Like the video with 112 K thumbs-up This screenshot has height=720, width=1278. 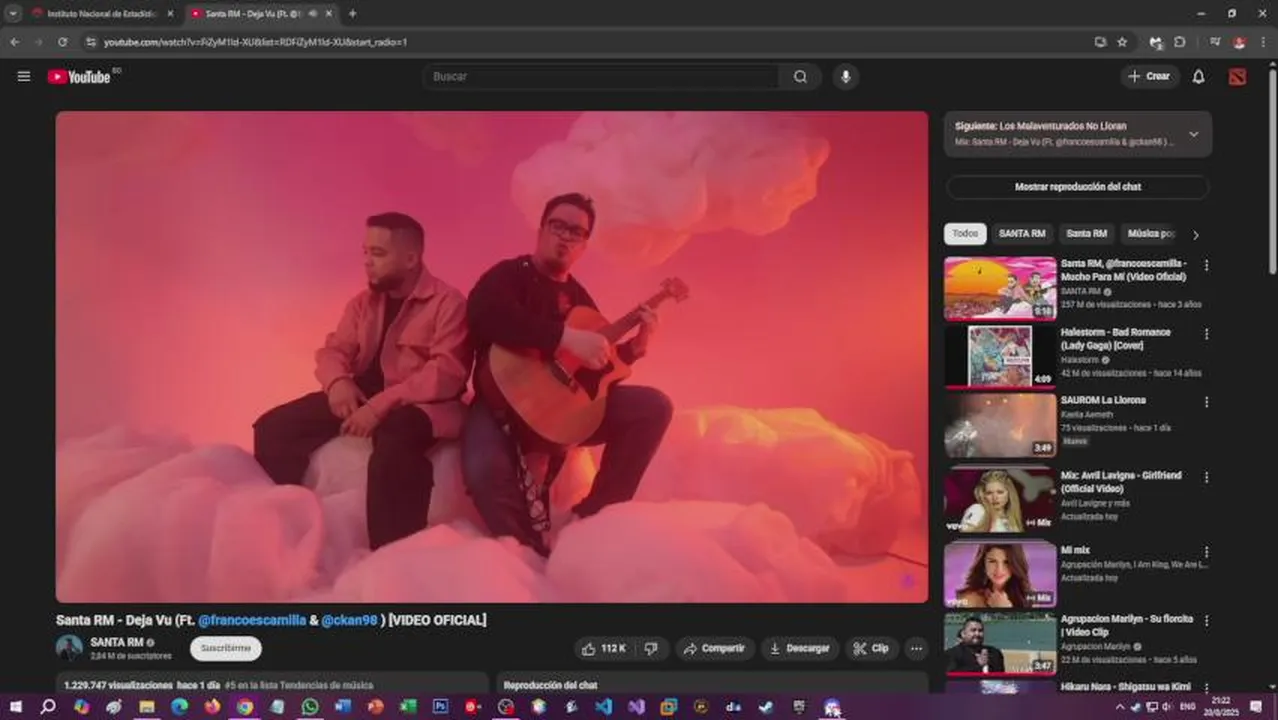pyautogui.click(x=604, y=648)
